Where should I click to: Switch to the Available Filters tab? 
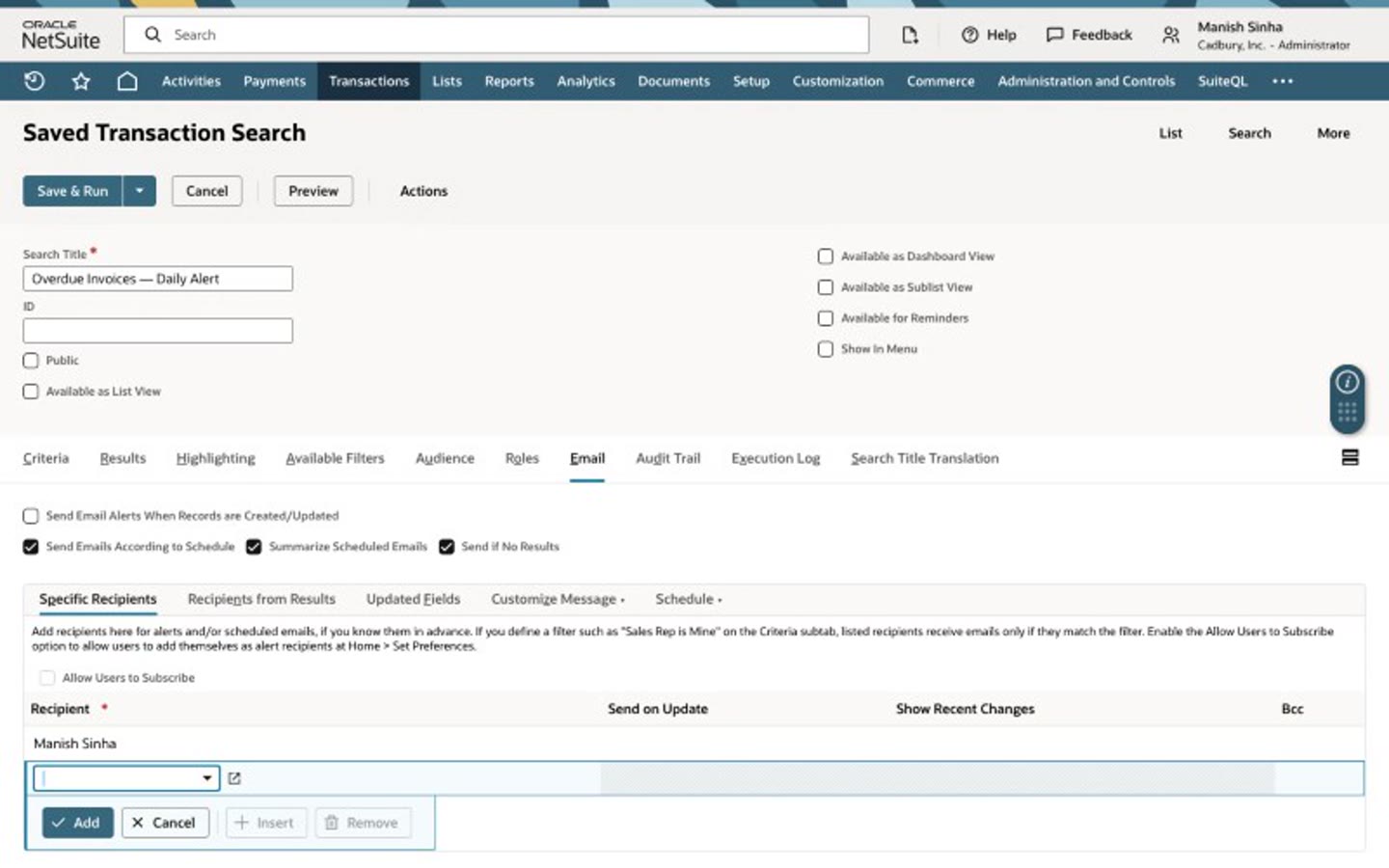(335, 458)
